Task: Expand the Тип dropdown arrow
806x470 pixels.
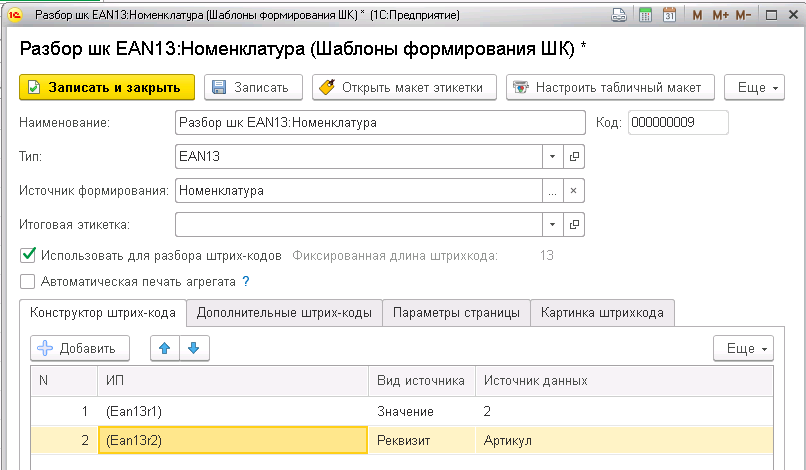Action: pyautogui.click(x=553, y=156)
